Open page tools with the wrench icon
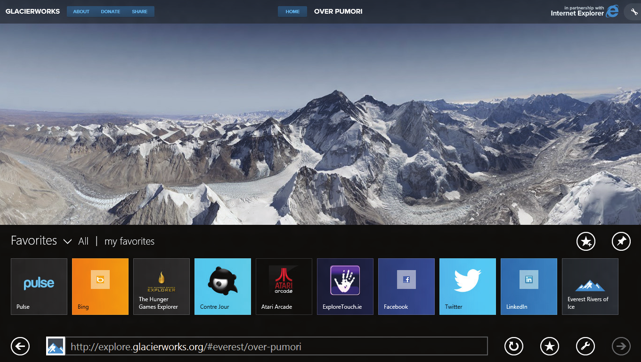Screen dimensions: 641x362 585,346
